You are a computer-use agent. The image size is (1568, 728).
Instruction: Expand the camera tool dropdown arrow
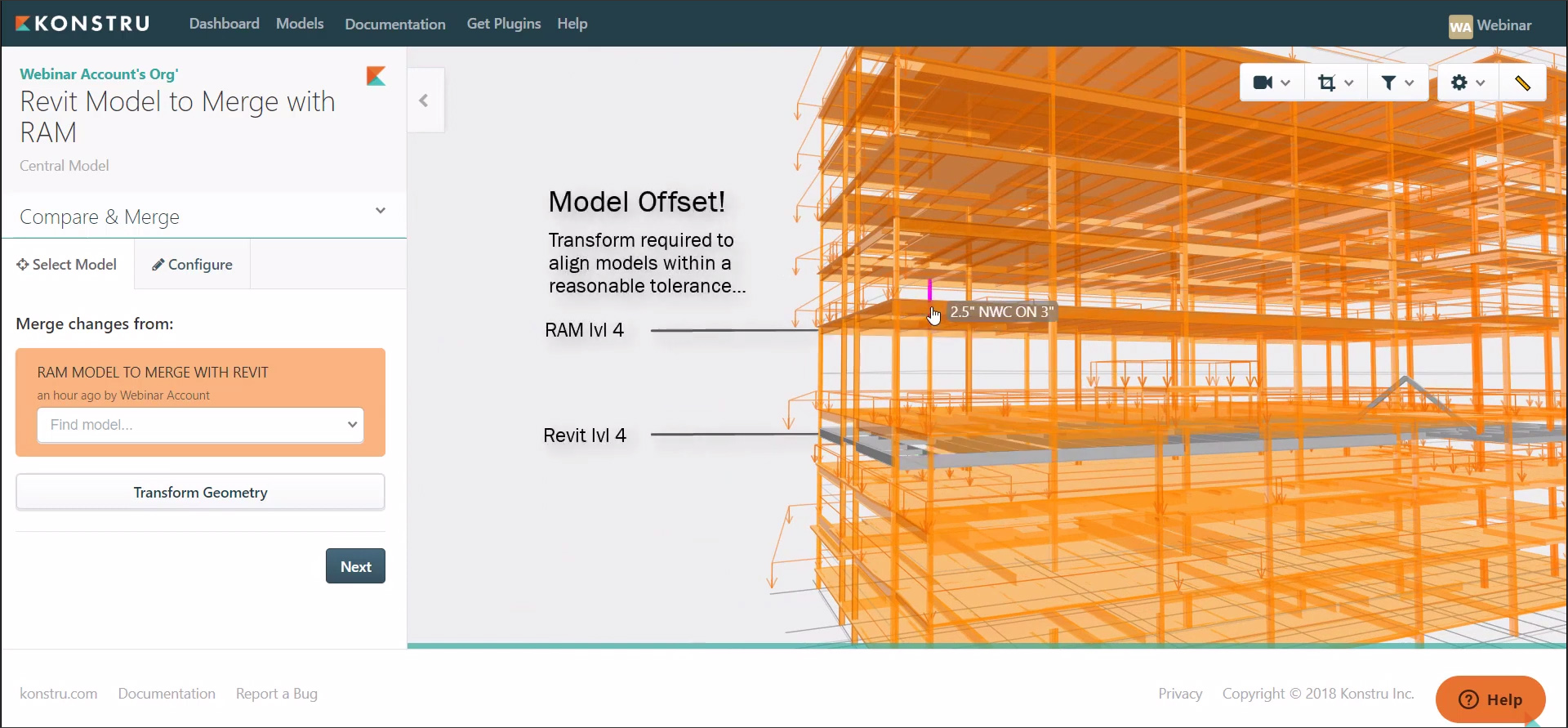1285,83
